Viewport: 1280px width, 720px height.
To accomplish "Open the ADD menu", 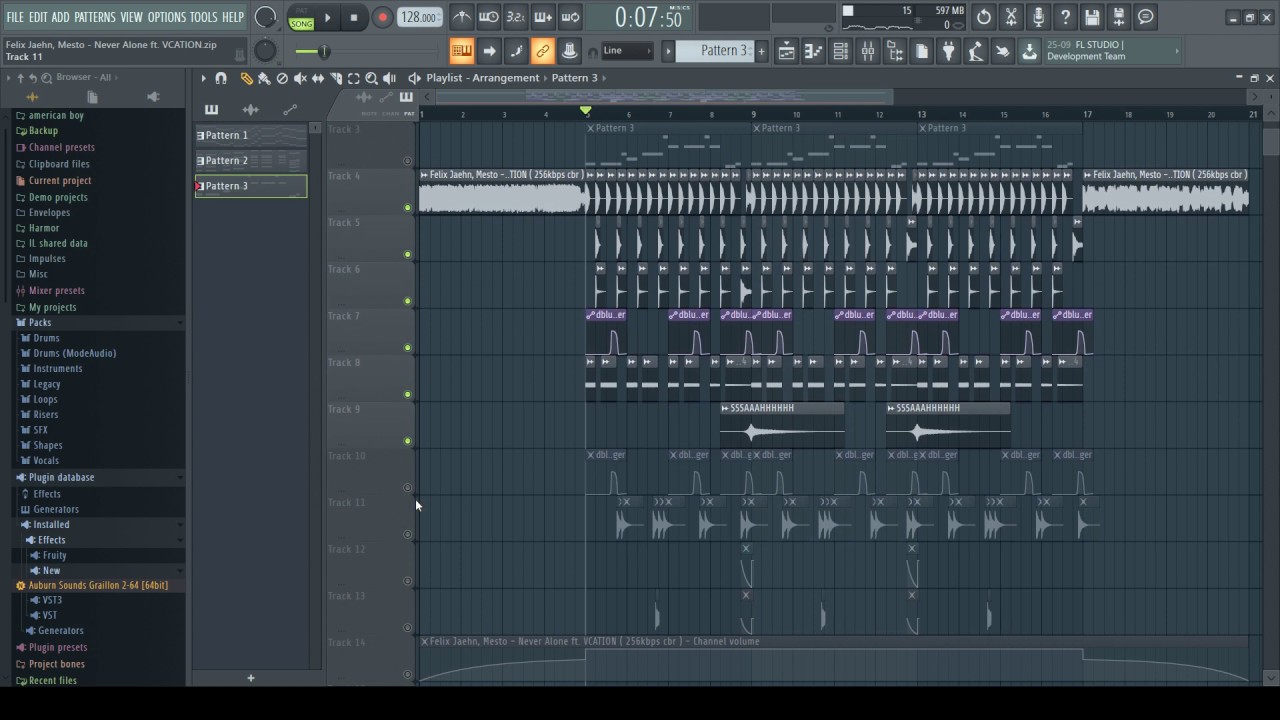I will 61,17.
